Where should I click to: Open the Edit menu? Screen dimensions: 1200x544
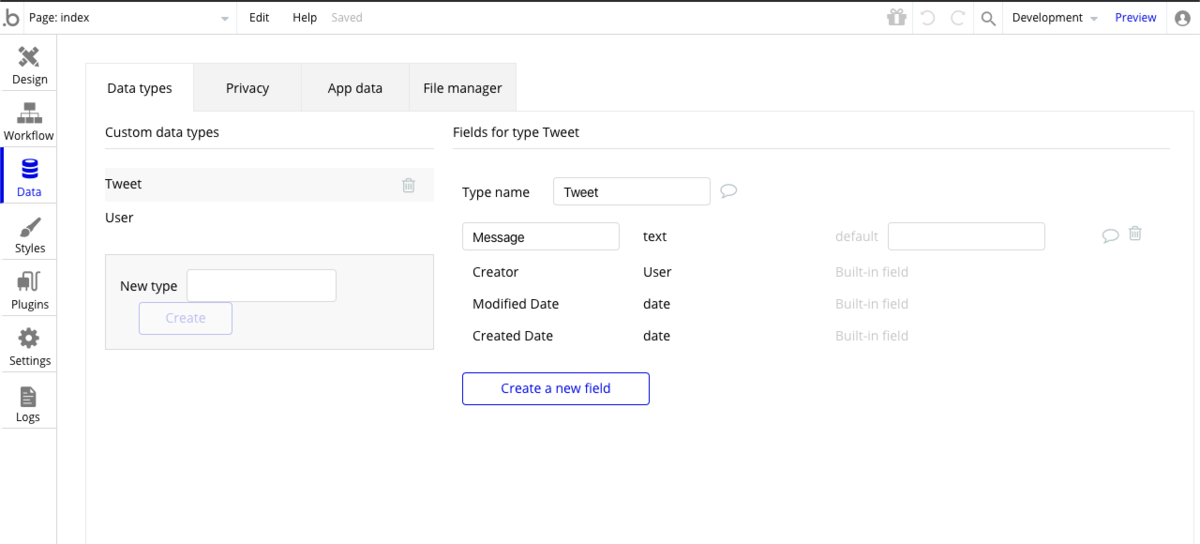[x=259, y=18]
